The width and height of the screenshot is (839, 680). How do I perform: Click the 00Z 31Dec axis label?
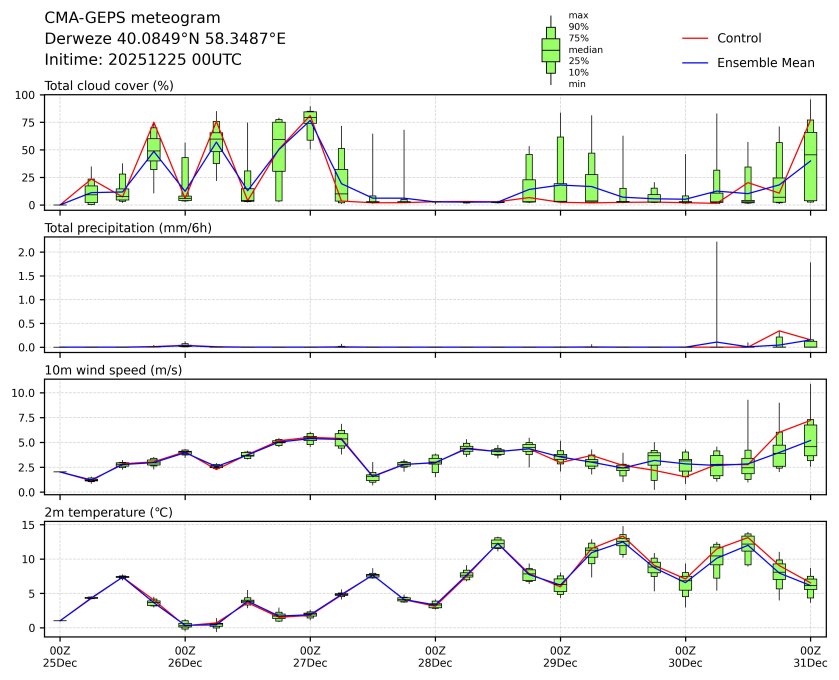pyautogui.click(x=810, y=656)
